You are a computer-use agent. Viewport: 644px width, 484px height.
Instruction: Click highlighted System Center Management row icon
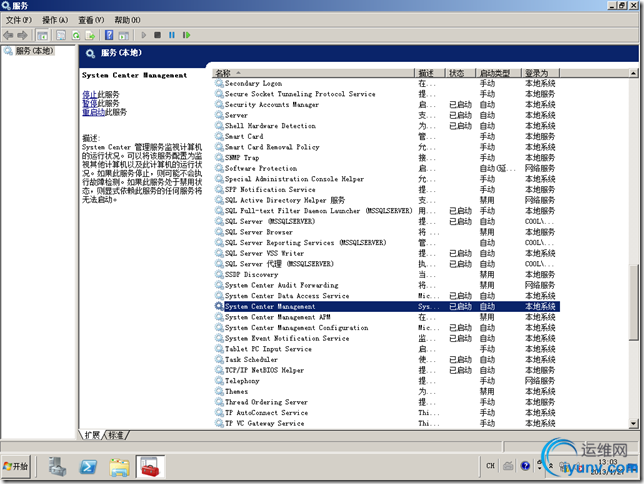[219, 307]
